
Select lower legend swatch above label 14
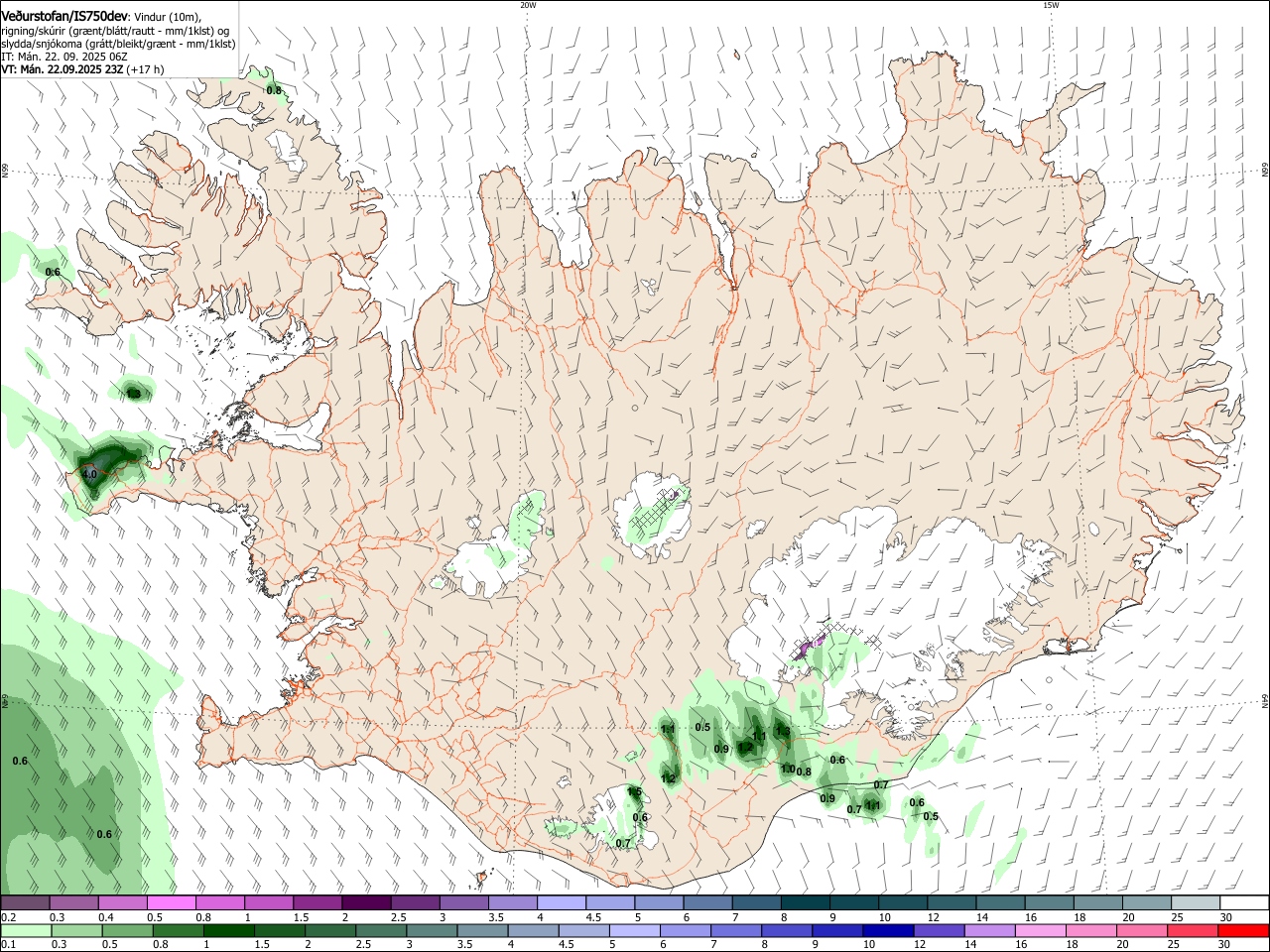click(990, 930)
